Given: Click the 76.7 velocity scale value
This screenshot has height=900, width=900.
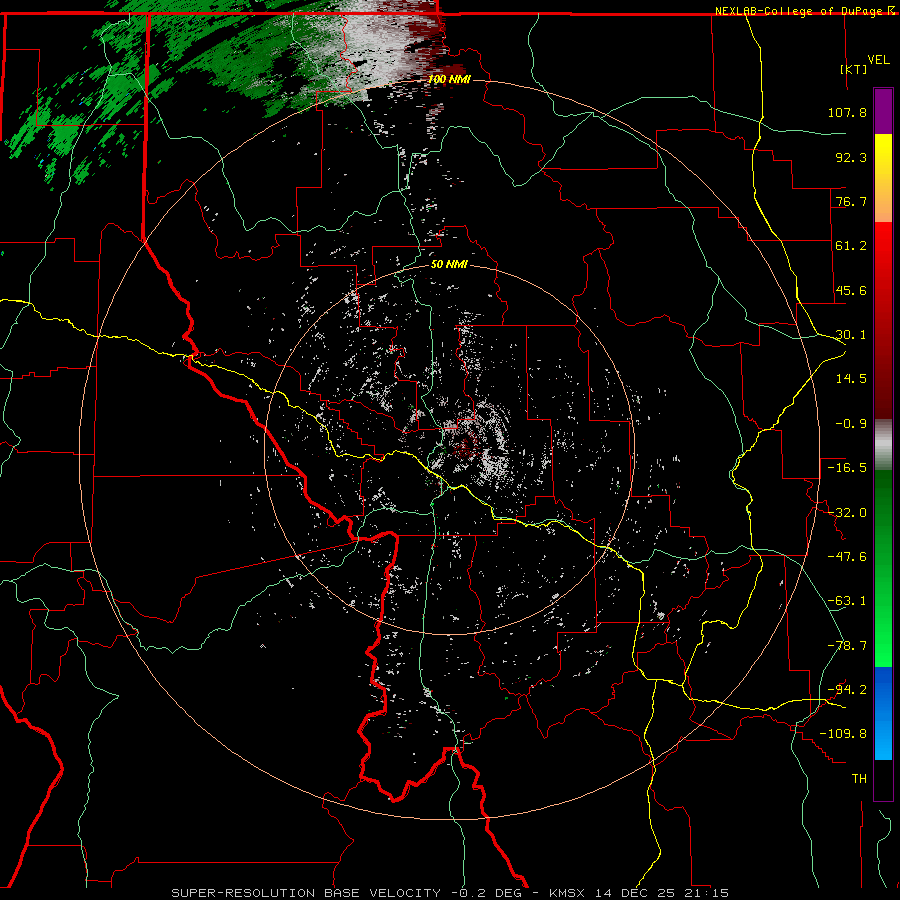Looking at the screenshot, I should (x=851, y=201).
